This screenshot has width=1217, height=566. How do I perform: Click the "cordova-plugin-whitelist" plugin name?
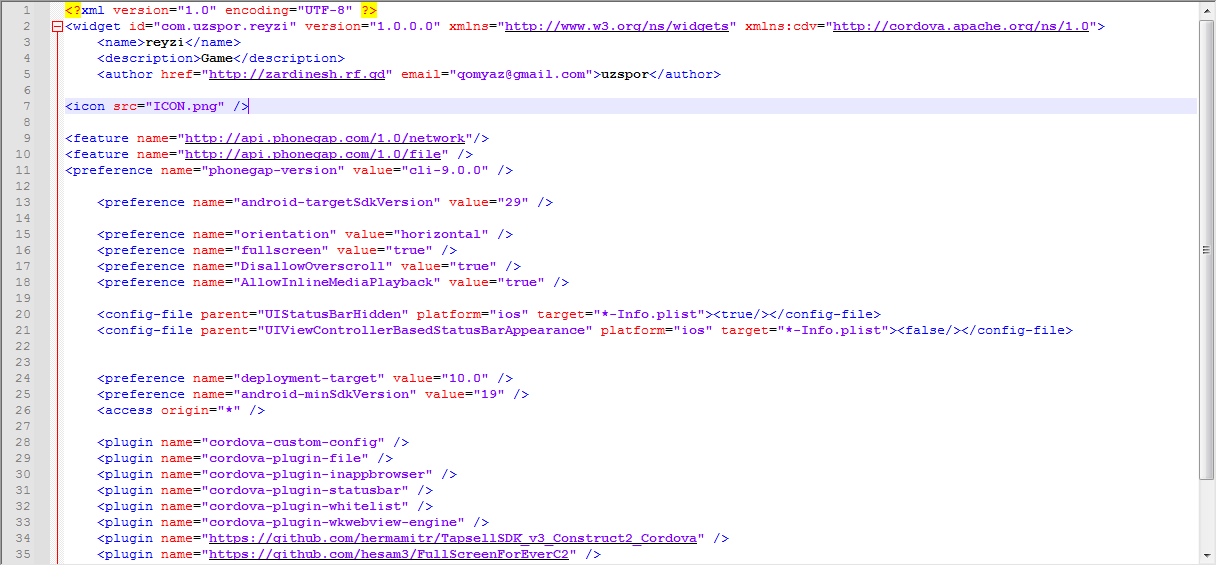tap(305, 506)
